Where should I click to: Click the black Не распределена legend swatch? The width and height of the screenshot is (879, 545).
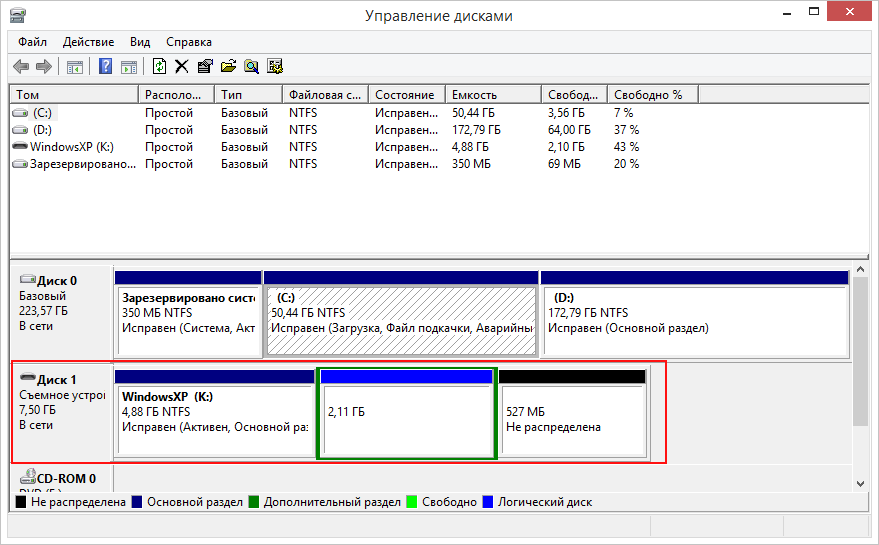point(21,502)
